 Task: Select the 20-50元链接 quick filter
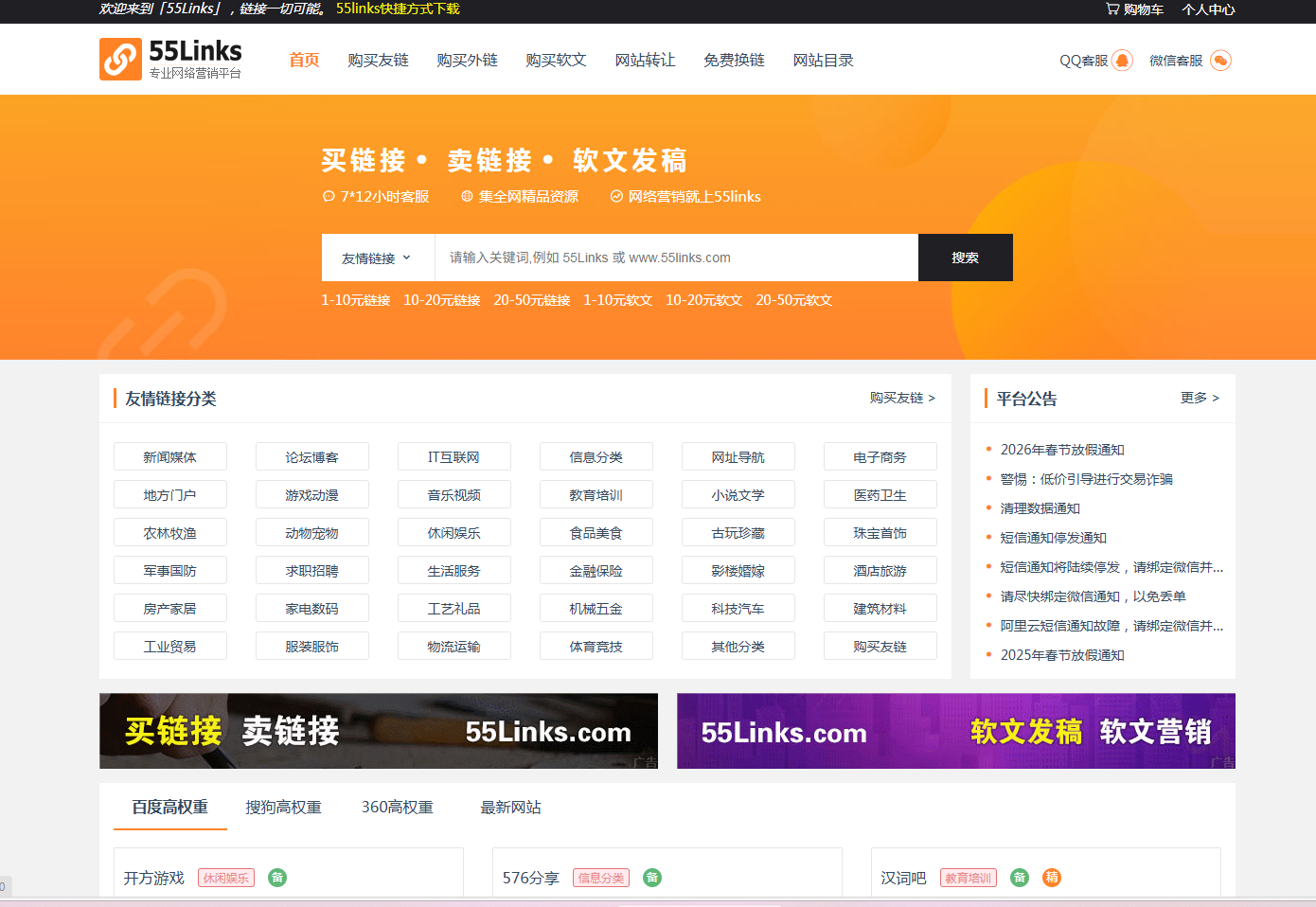pyautogui.click(x=531, y=300)
